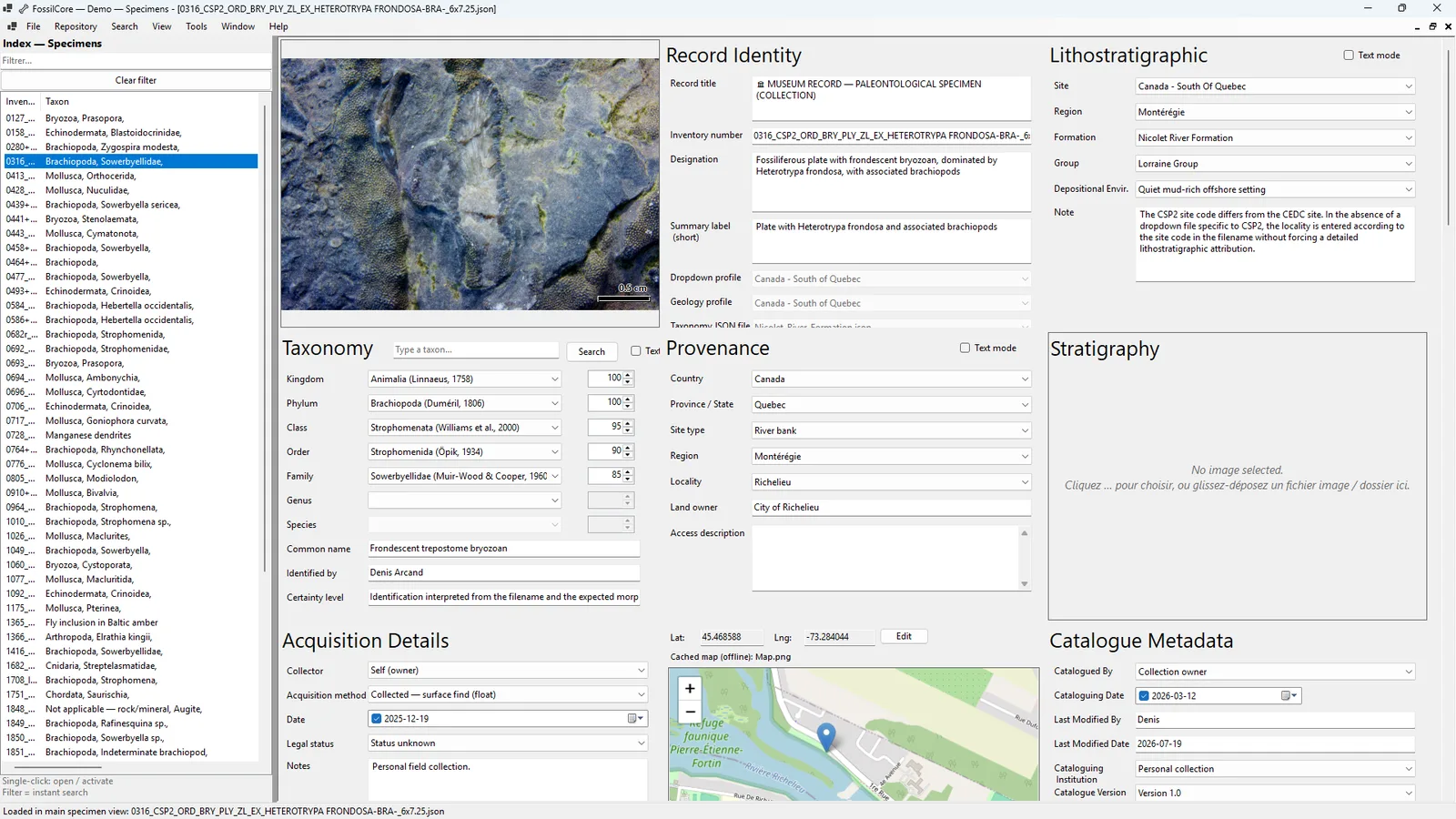Open the Acquisition method dropdown
The image size is (1456, 819).
[508, 695]
